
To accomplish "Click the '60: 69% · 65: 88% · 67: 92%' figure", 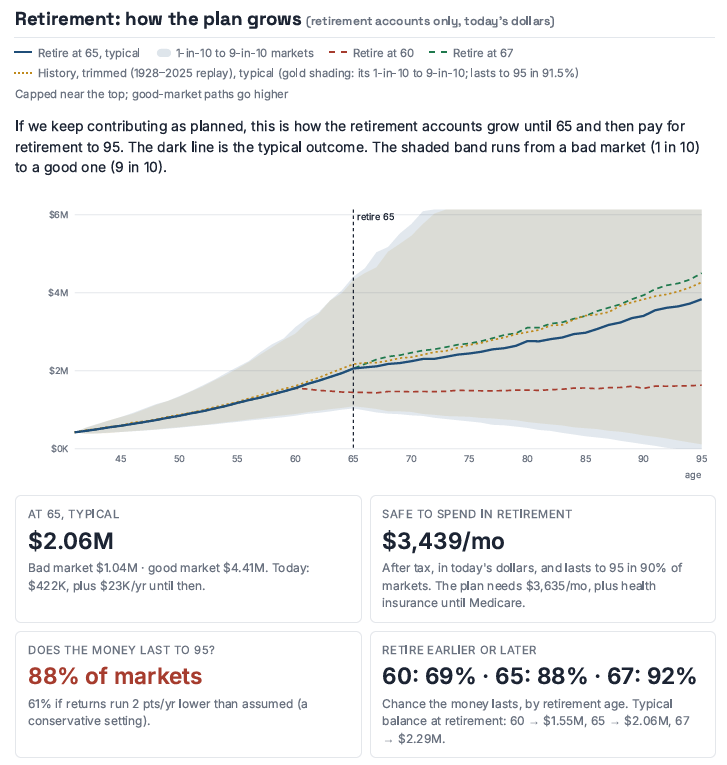I will 539,676.
